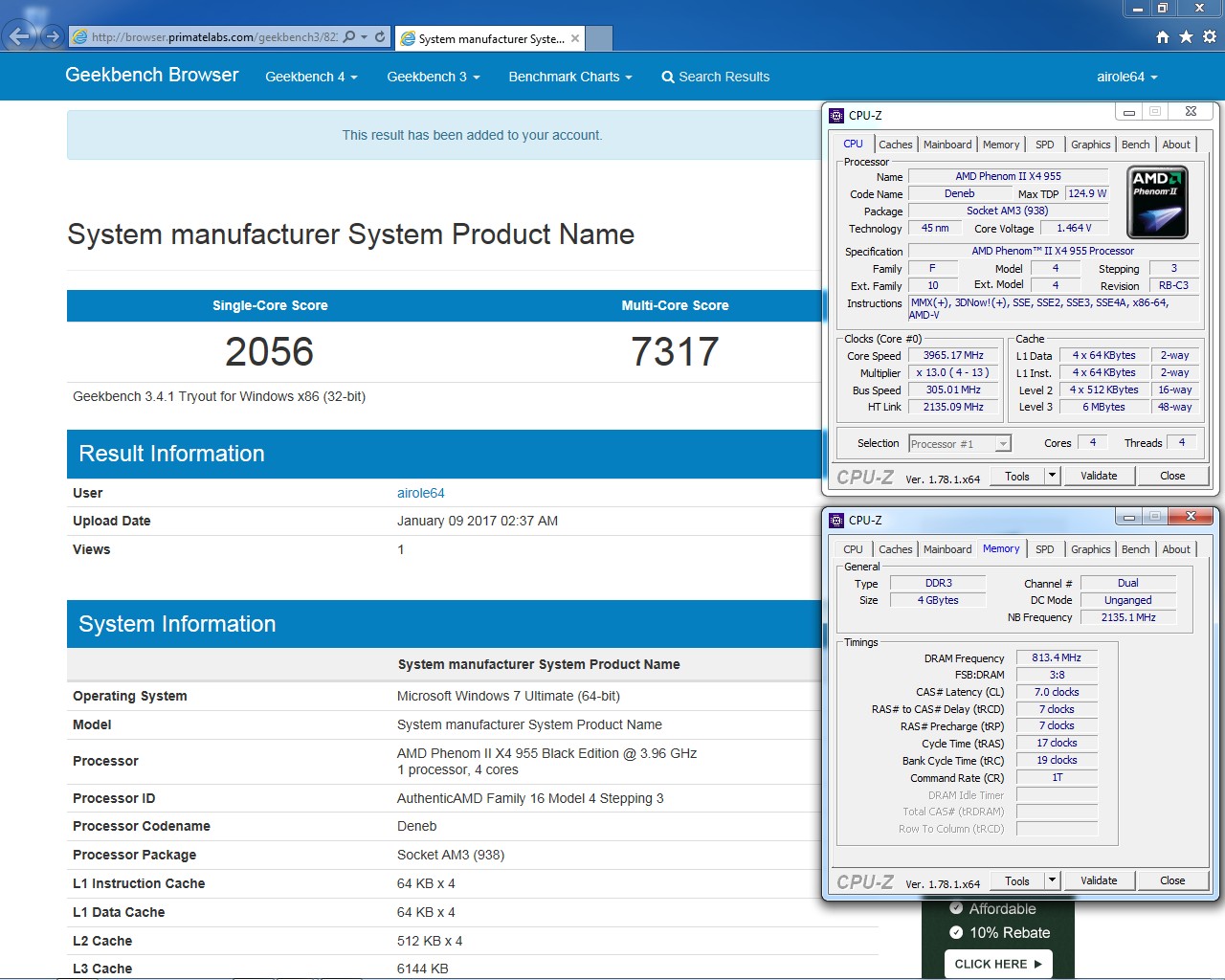Screen dimensions: 1225x980
Task: Click the Single-Core Score value 2056
Action: coord(270,351)
